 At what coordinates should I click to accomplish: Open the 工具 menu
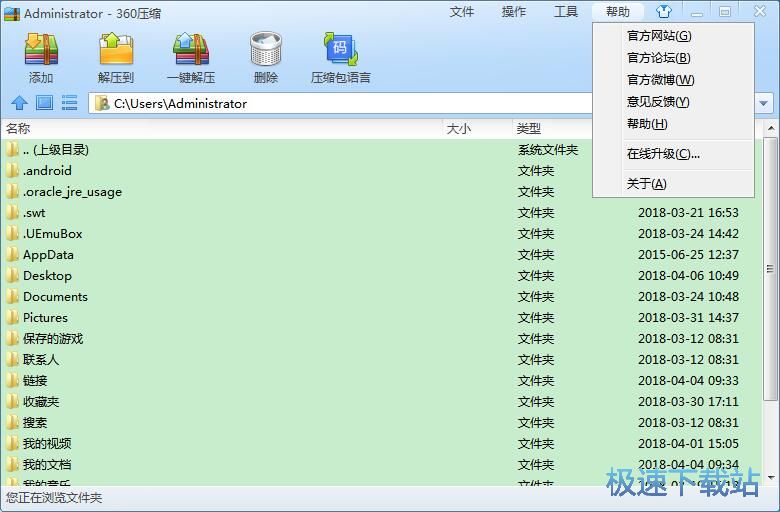pyautogui.click(x=566, y=11)
